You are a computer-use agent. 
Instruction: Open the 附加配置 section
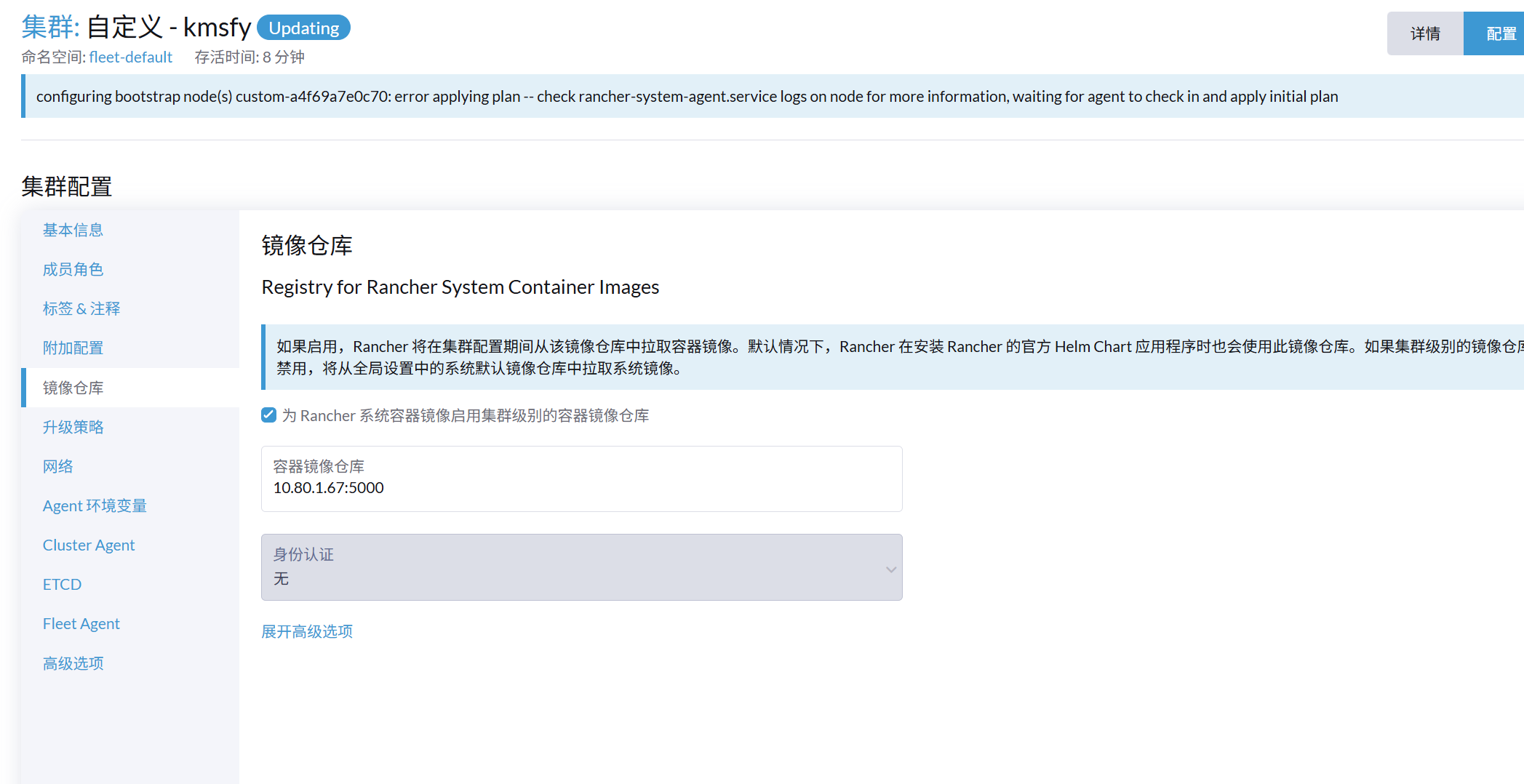pyautogui.click(x=73, y=348)
